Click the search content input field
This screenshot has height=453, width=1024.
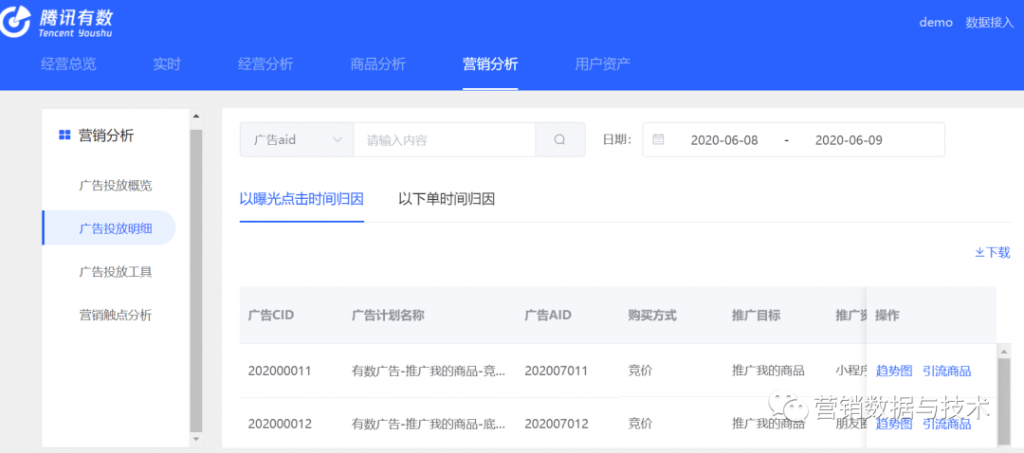pos(444,140)
